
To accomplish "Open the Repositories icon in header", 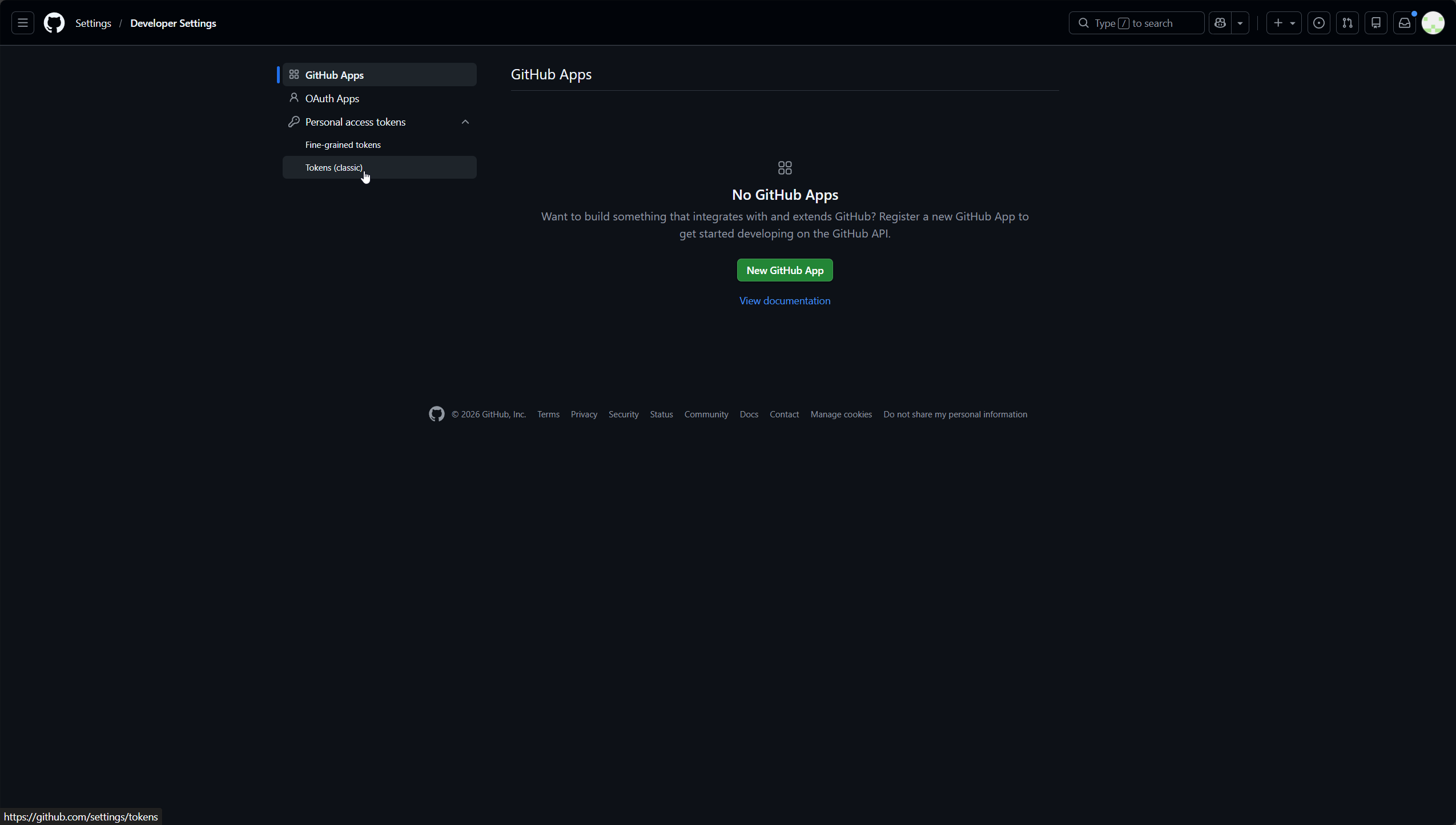I will tap(1375, 23).
